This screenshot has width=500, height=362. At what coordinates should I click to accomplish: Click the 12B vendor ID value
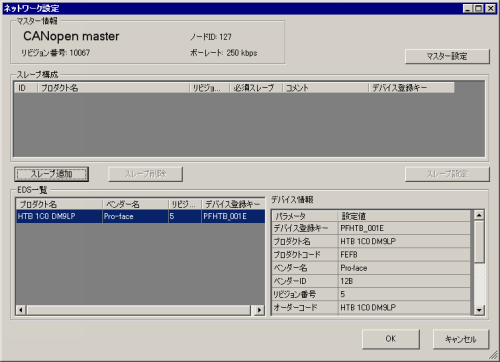(404, 281)
